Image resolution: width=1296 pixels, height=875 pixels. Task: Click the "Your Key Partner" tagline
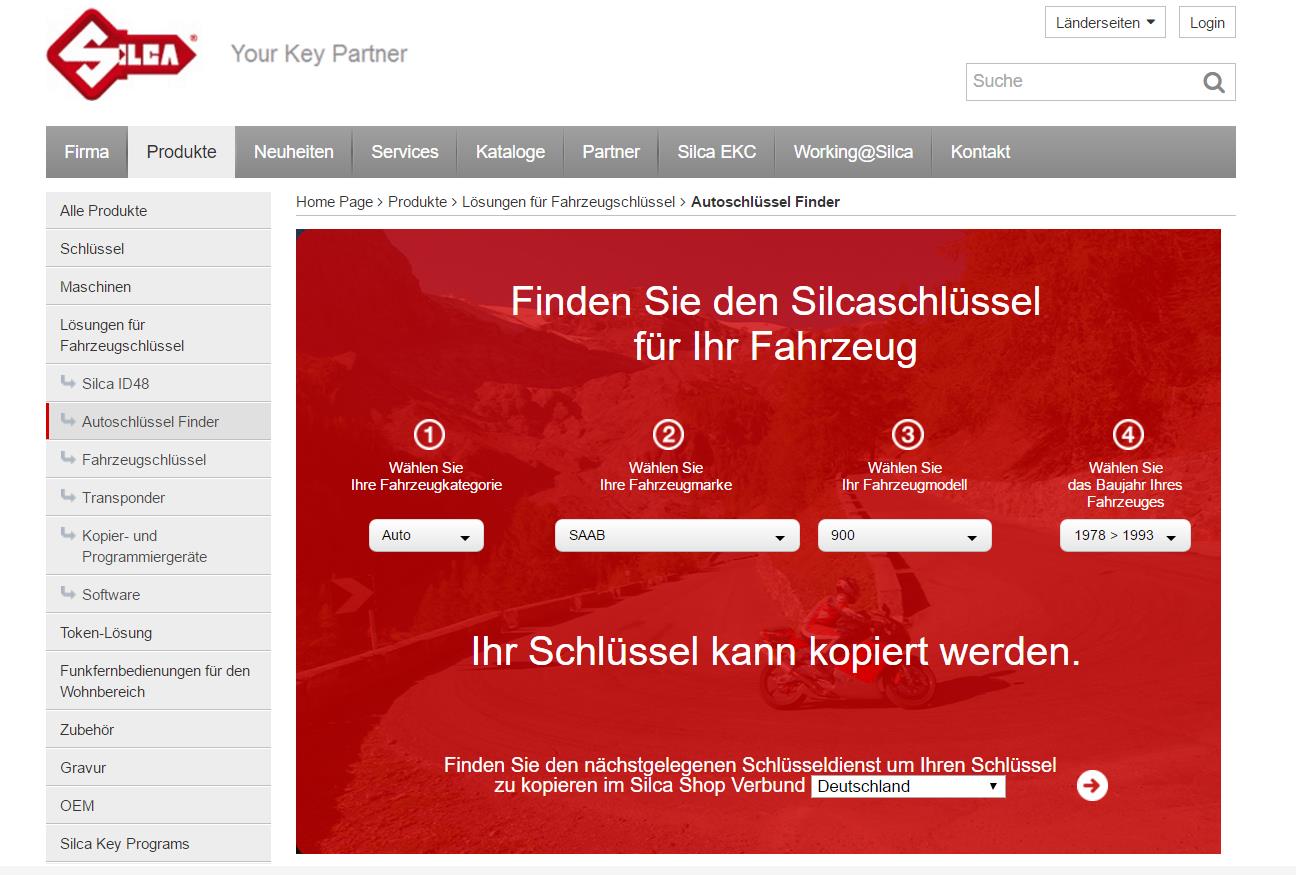click(x=319, y=53)
